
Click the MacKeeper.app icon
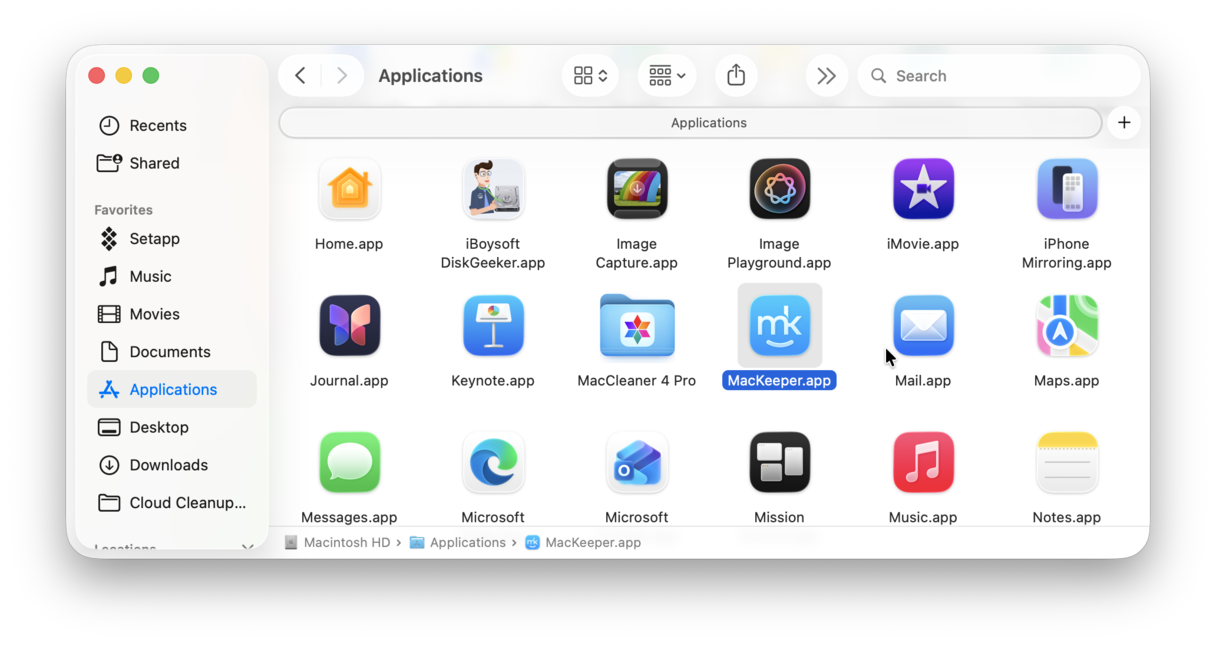pos(780,326)
